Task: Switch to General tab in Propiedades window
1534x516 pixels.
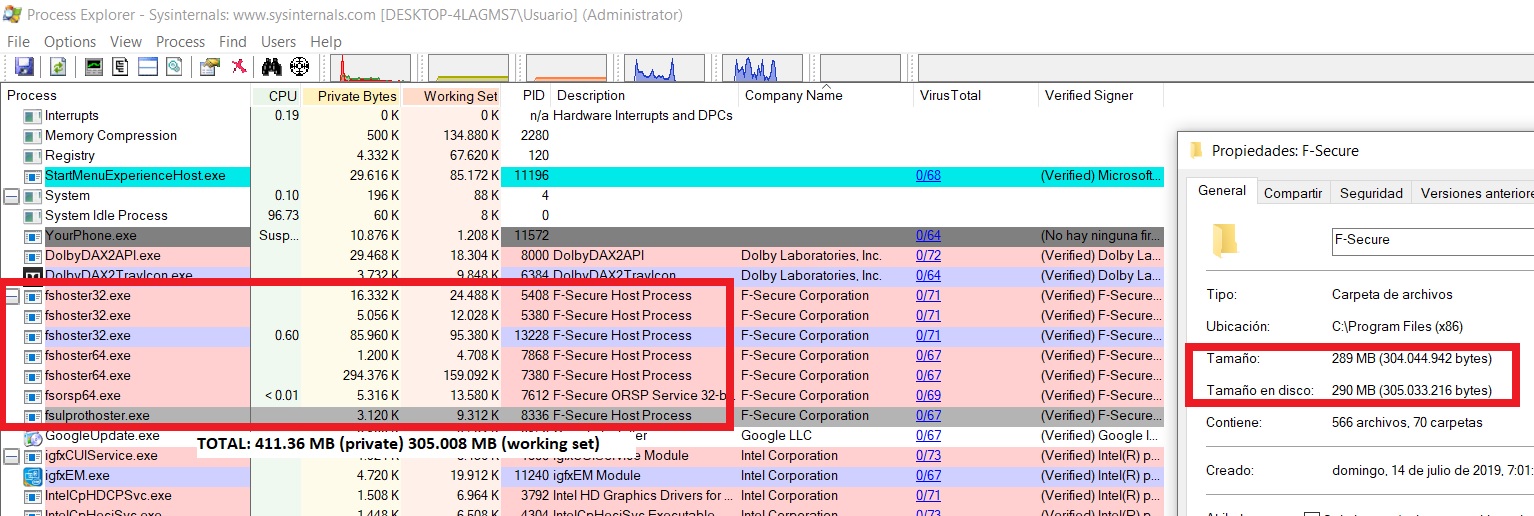Action: (x=1222, y=191)
